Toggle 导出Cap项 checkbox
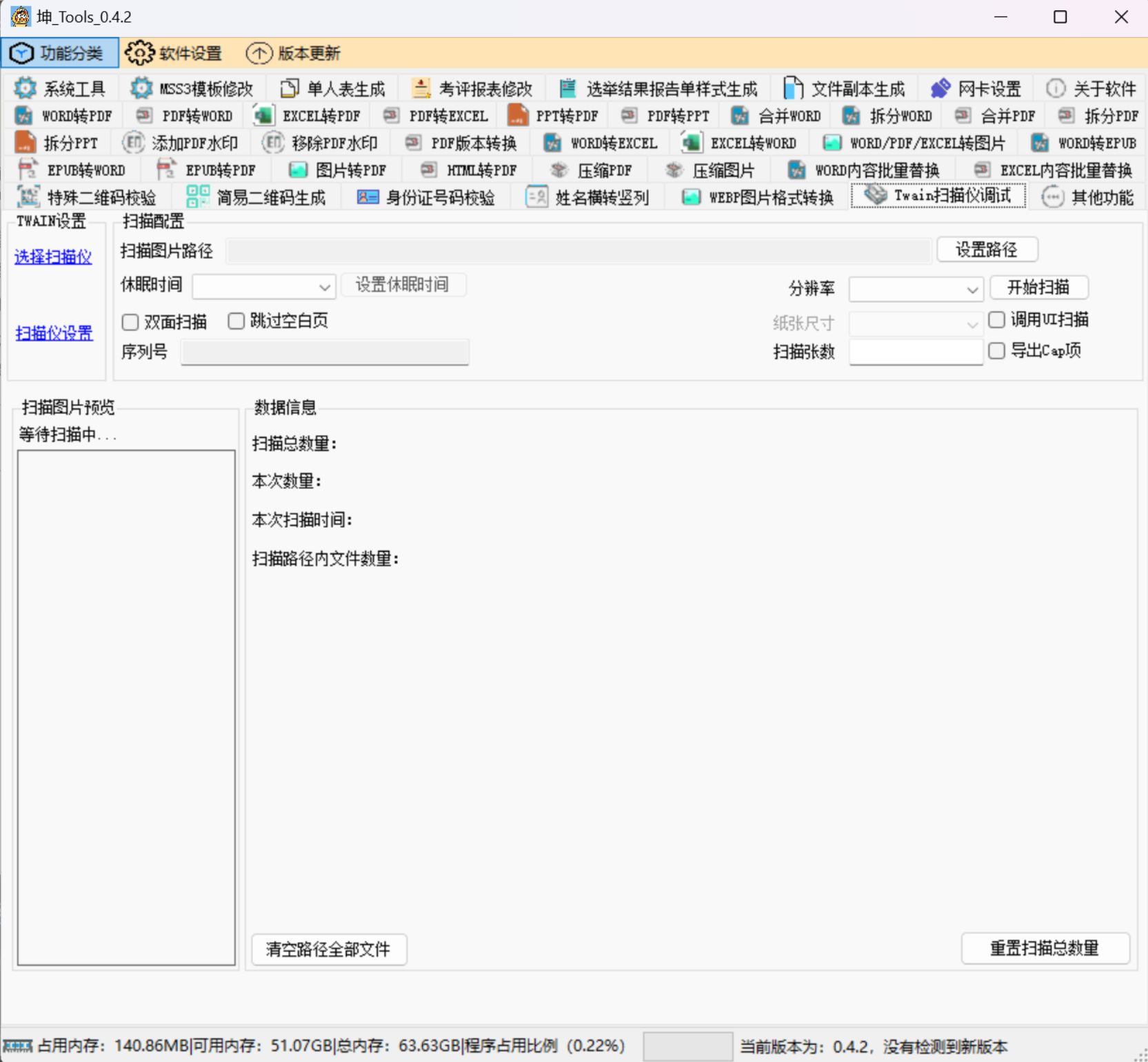 pyautogui.click(x=996, y=351)
